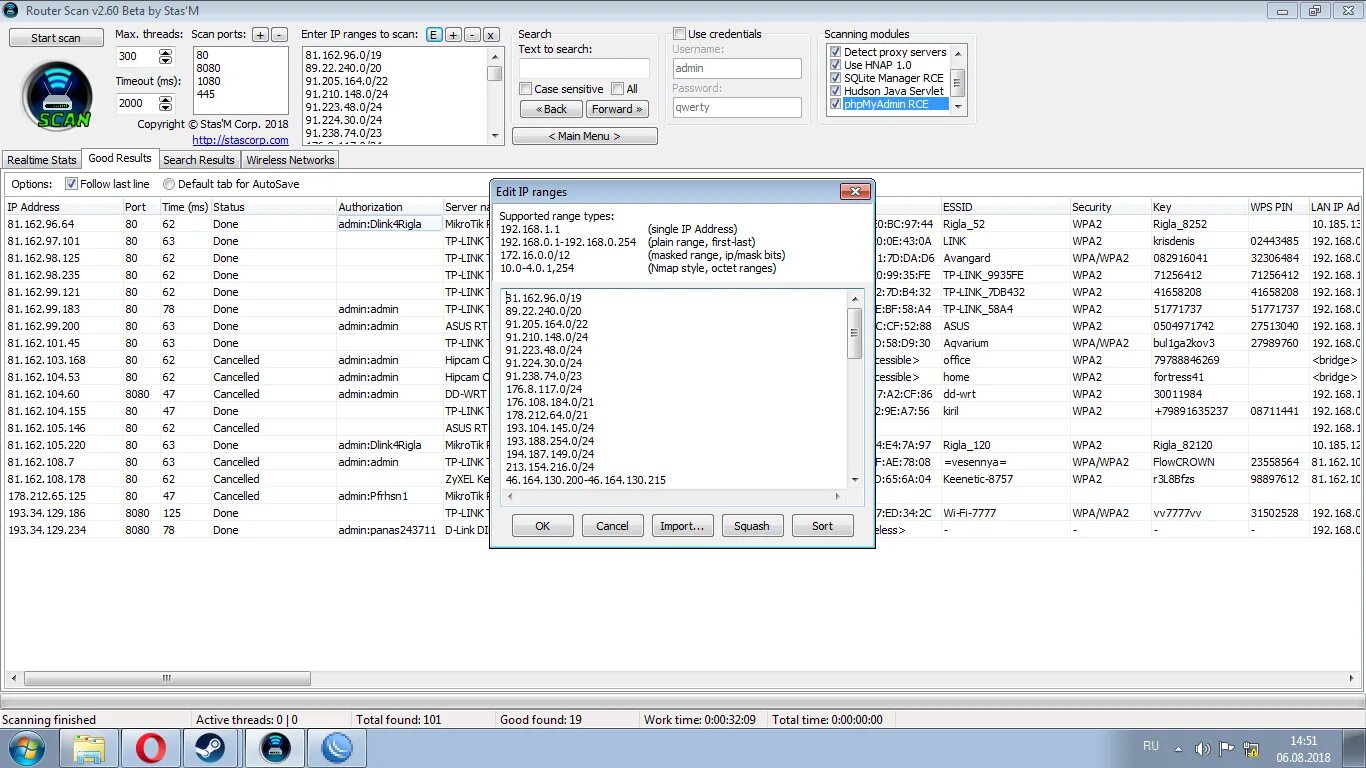Click the Username field
1366x768 pixels.
[x=736, y=68]
